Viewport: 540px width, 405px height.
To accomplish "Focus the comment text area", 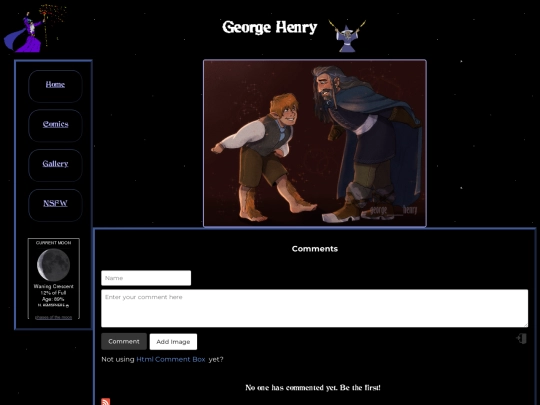I will tap(314, 308).
